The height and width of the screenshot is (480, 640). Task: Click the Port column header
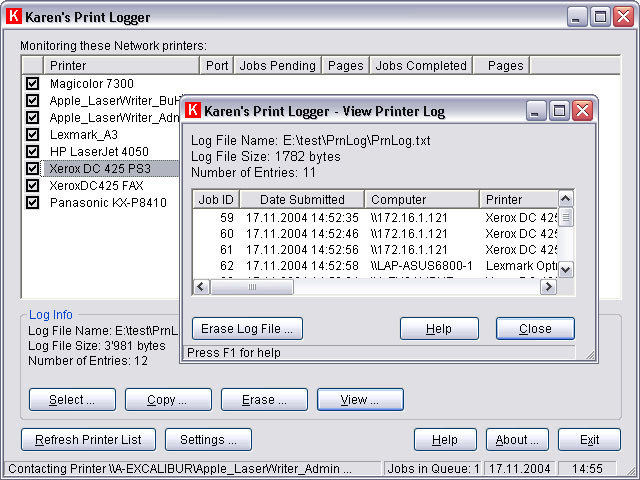pos(217,65)
